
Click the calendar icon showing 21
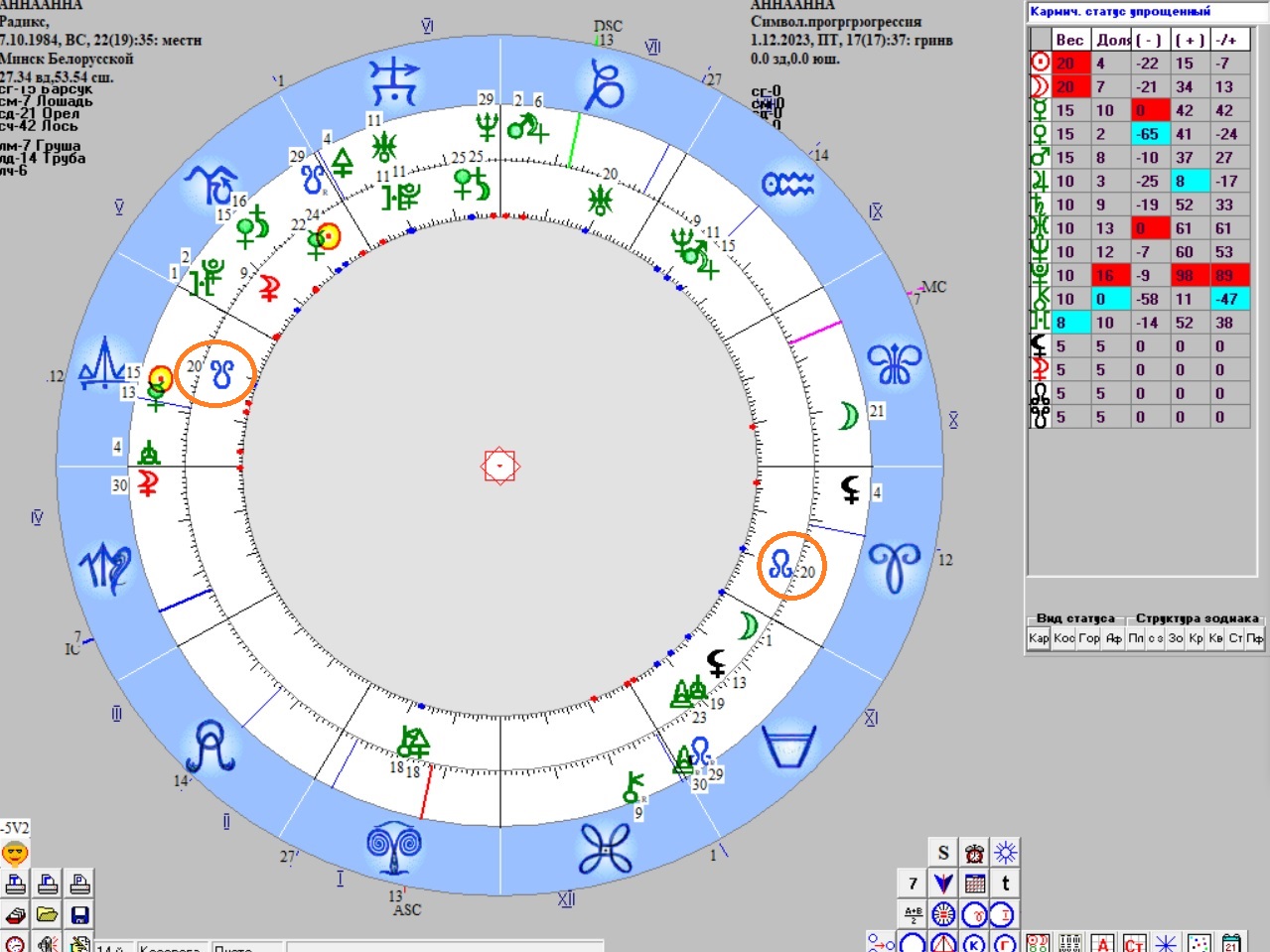1231,942
